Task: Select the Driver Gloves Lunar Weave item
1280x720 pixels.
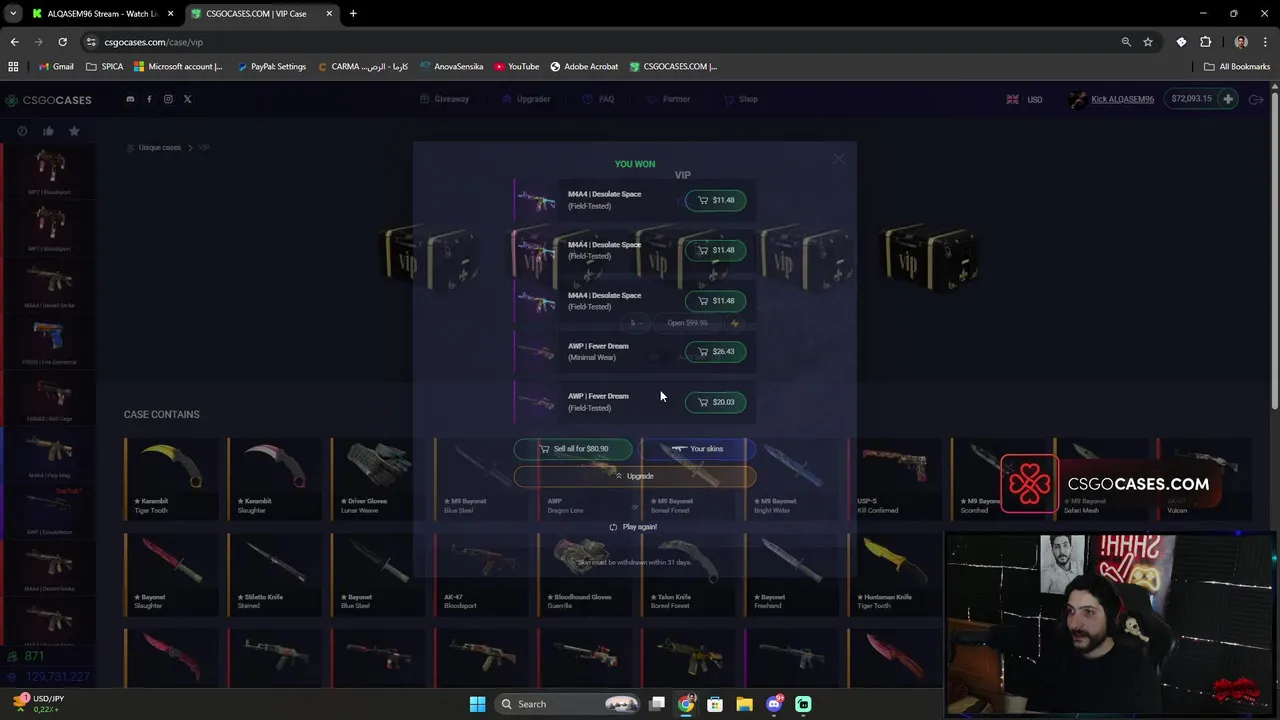Action: [378, 479]
